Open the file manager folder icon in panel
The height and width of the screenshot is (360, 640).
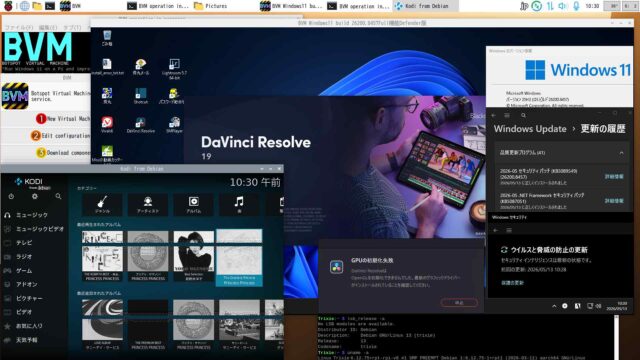pos(37,6)
